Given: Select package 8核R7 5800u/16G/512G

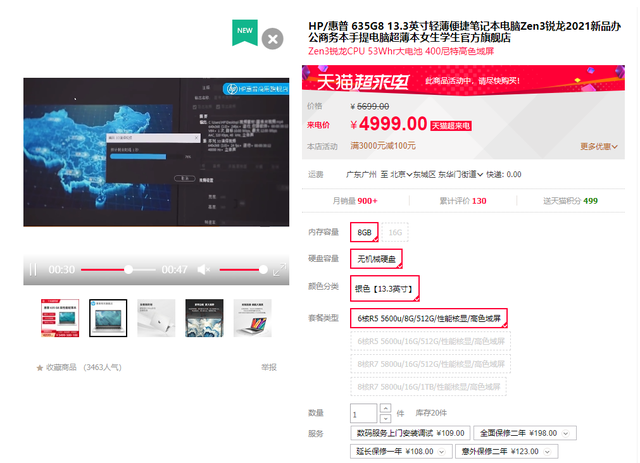Looking at the screenshot, I should [431, 364].
